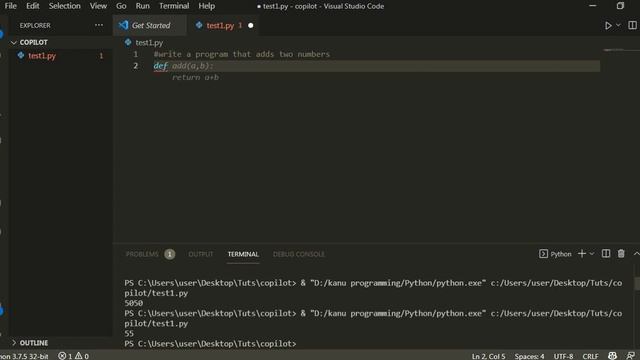Open errors and warnings status indicator
This screenshot has height=360, width=640.
tap(73, 356)
